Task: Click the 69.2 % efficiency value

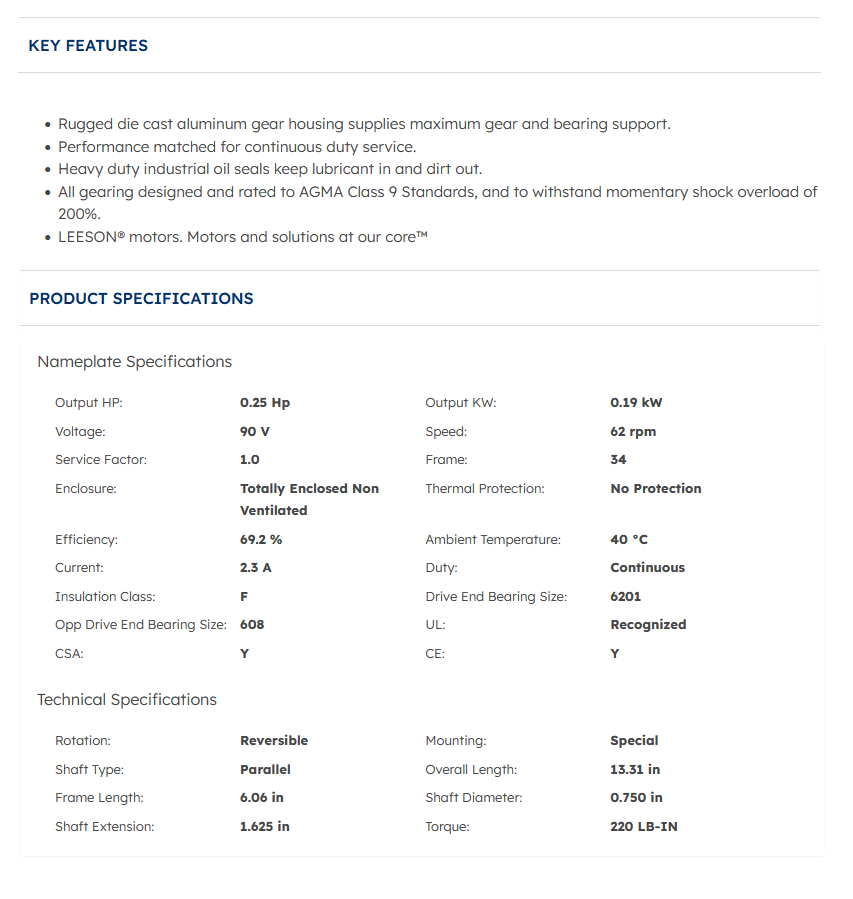Action: [x=261, y=540]
